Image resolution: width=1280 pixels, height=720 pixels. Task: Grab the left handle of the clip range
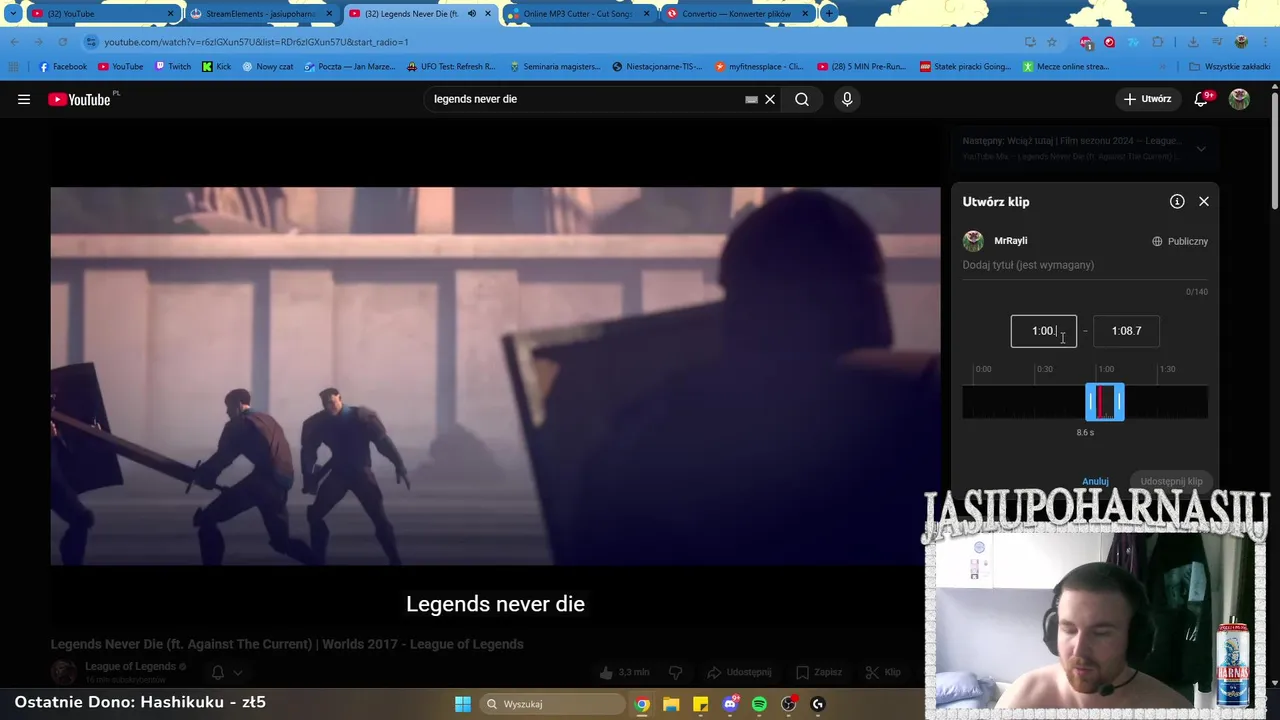tap(1090, 402)
